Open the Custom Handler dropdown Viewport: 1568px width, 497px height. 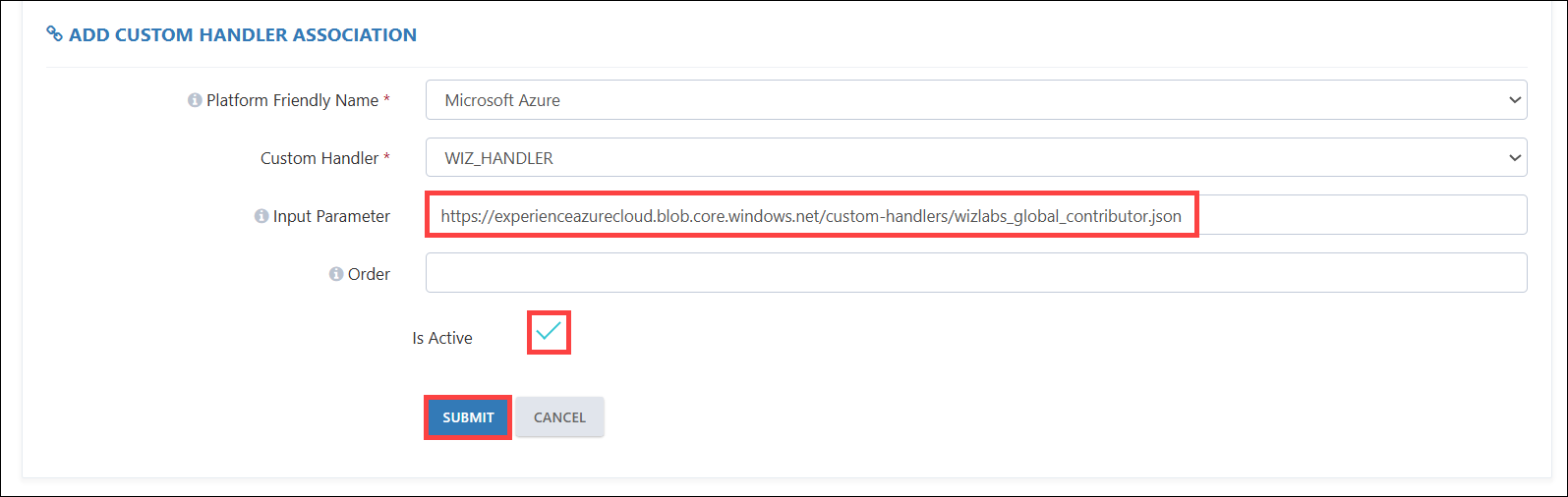click(x=976, y=157)
